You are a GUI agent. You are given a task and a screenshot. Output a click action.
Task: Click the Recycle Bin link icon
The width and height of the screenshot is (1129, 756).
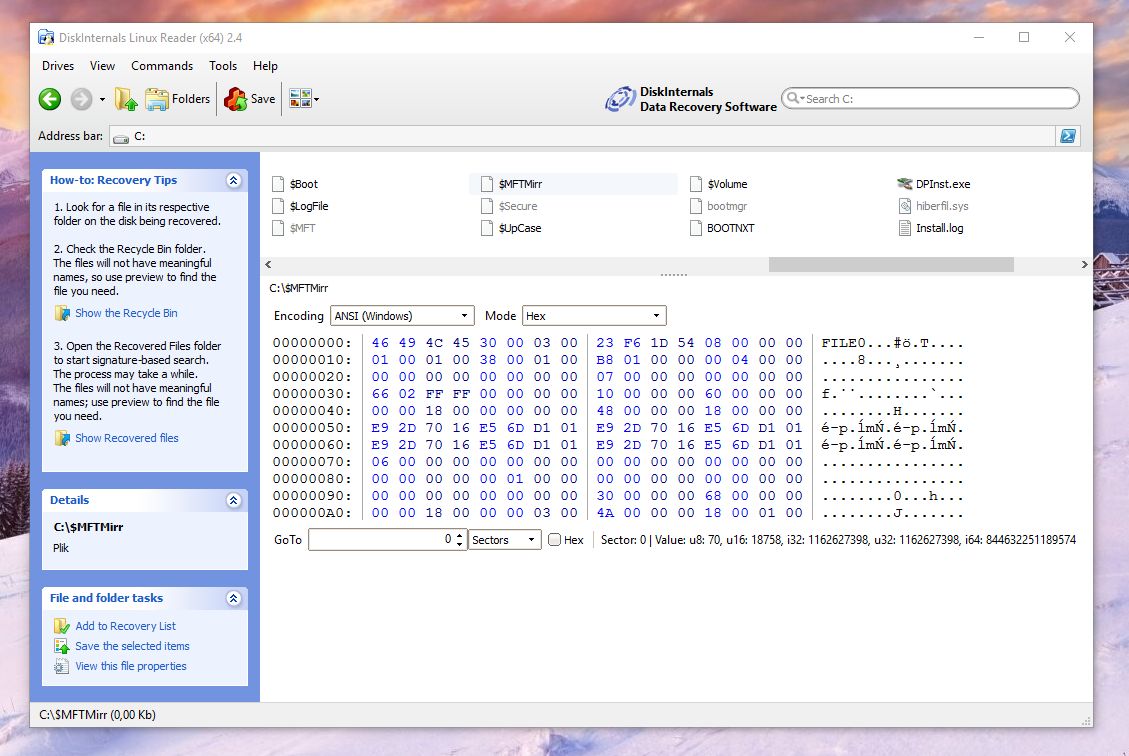point(62,313)
